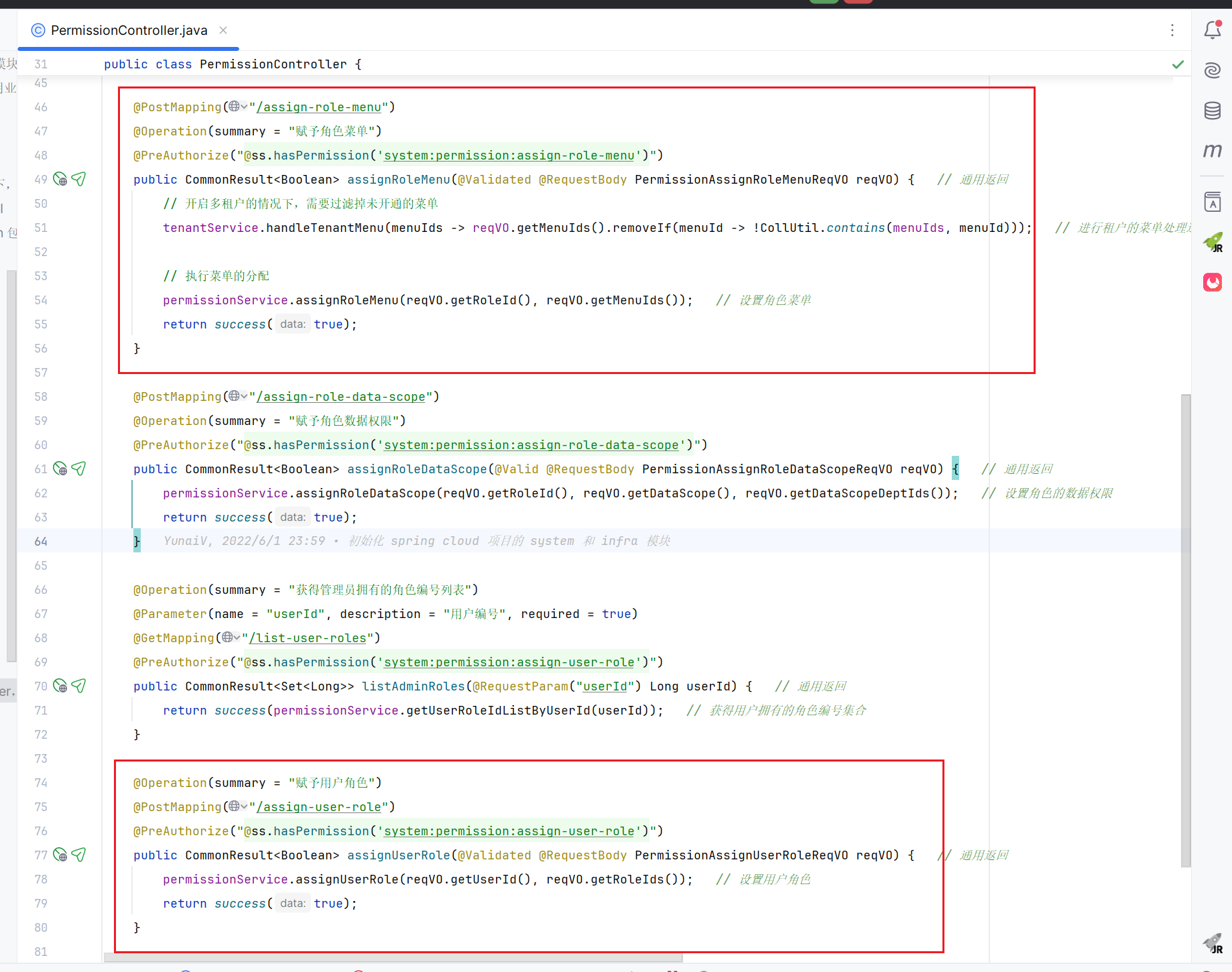Screen dimensions: 1232x972
Task: Click the bean gutter icon on line 77
Action: point(60,855)
